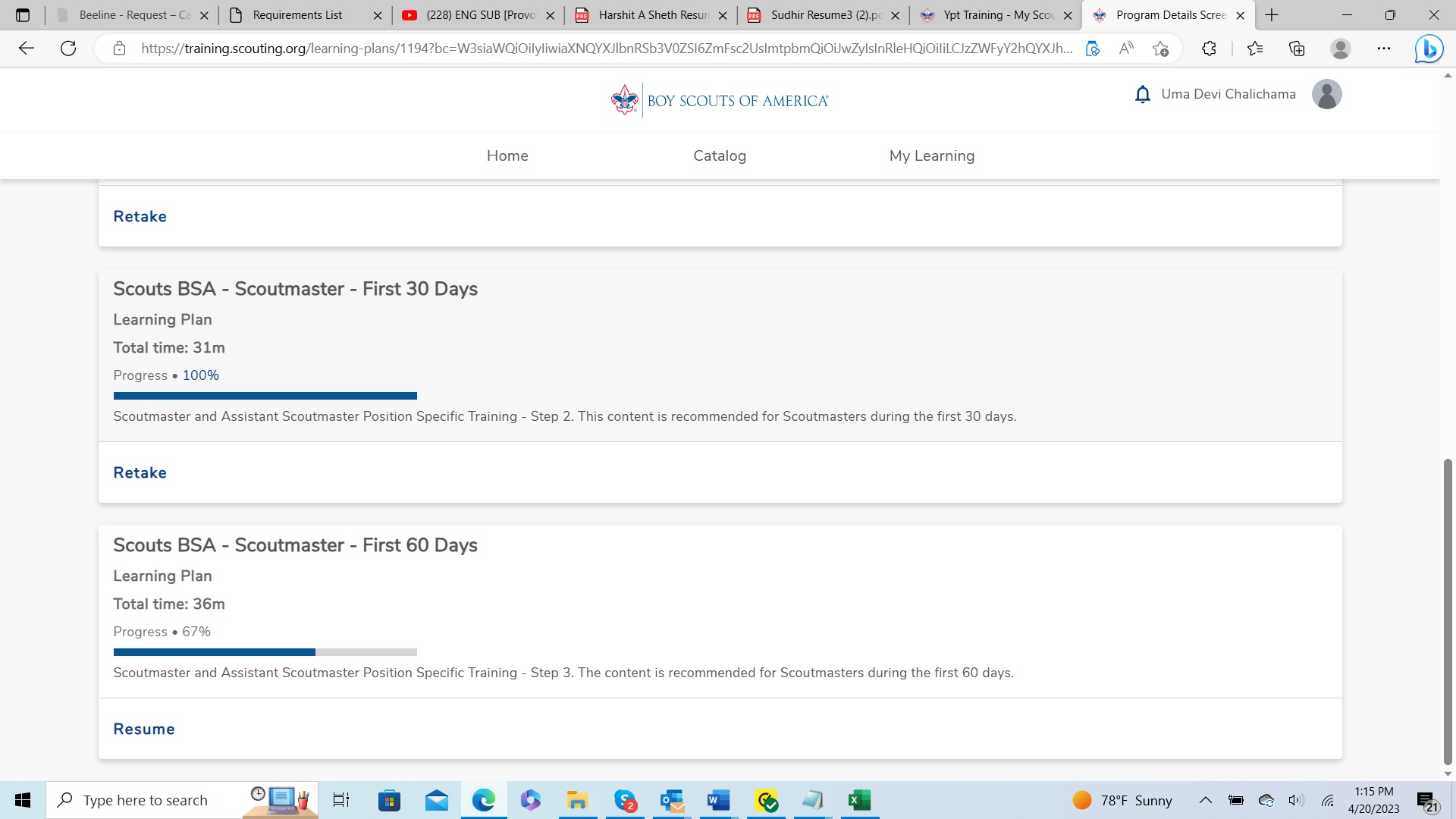Launch Microsoft Store from taskbar
The image size is (1456, 819).
coord(389,800)
